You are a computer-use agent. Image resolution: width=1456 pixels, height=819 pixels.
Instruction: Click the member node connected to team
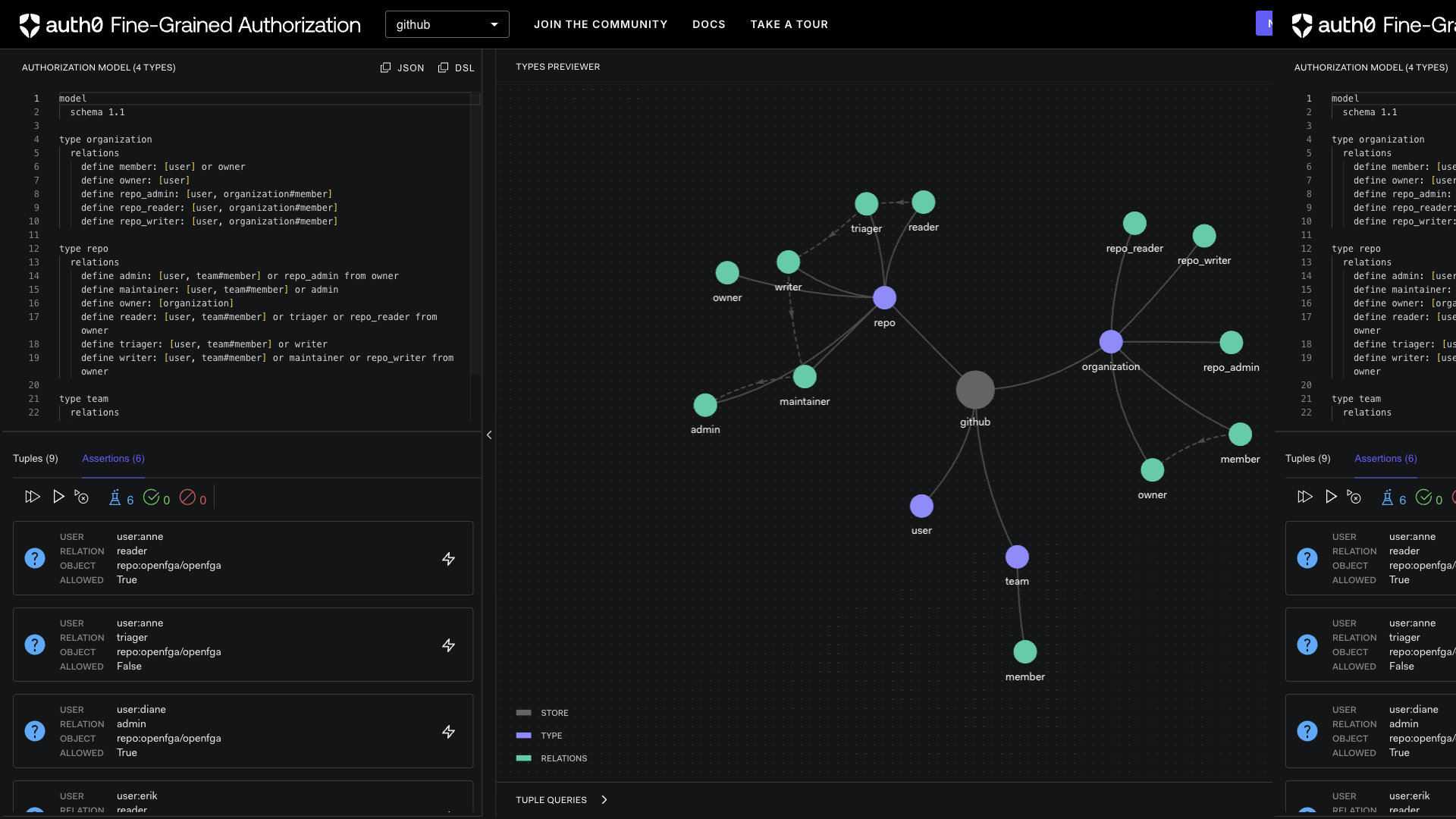pyautogui.click(x=1025, y=651)
